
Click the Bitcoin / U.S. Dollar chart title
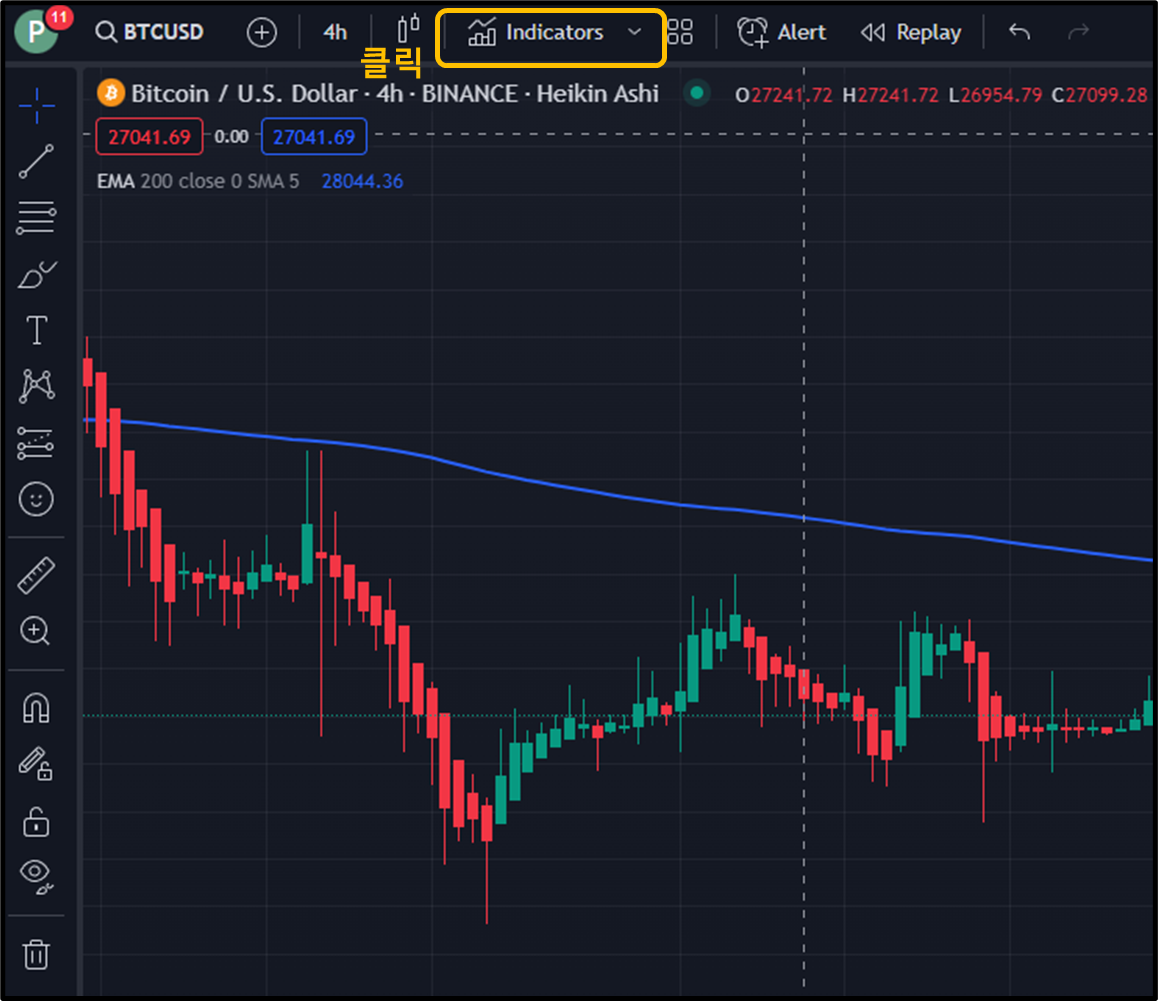click(x=394, y=94)
